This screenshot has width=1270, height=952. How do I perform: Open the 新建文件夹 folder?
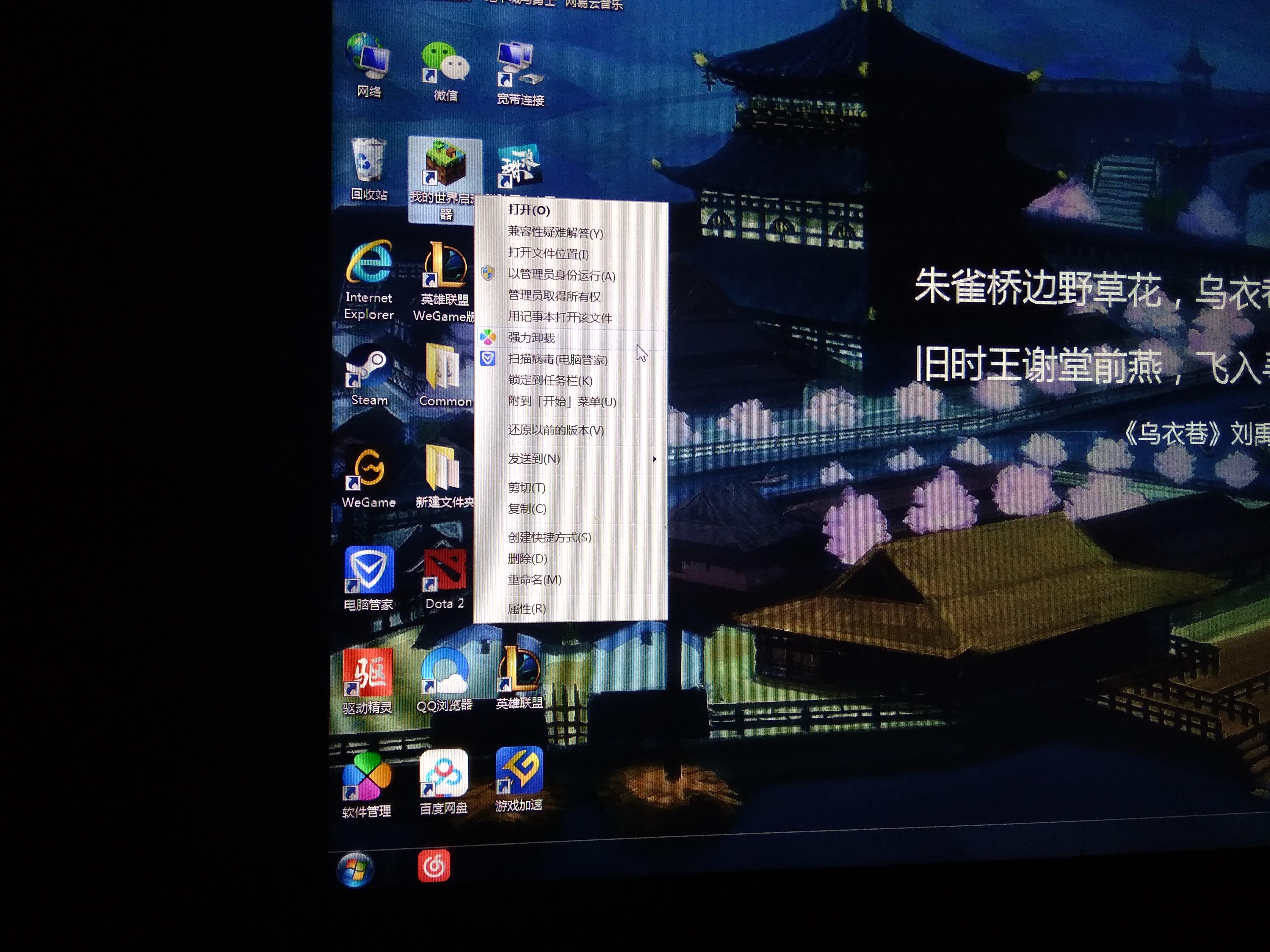(x=445, y=476)
